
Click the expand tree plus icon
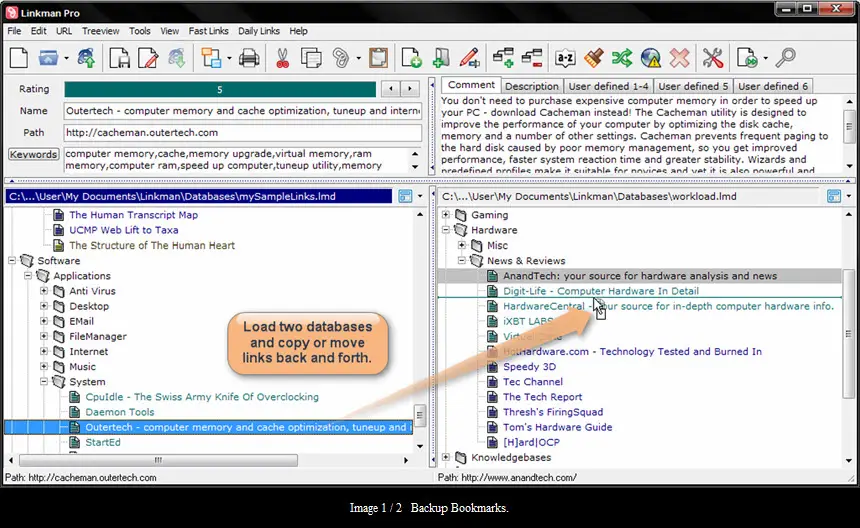[x=503, y=58]
